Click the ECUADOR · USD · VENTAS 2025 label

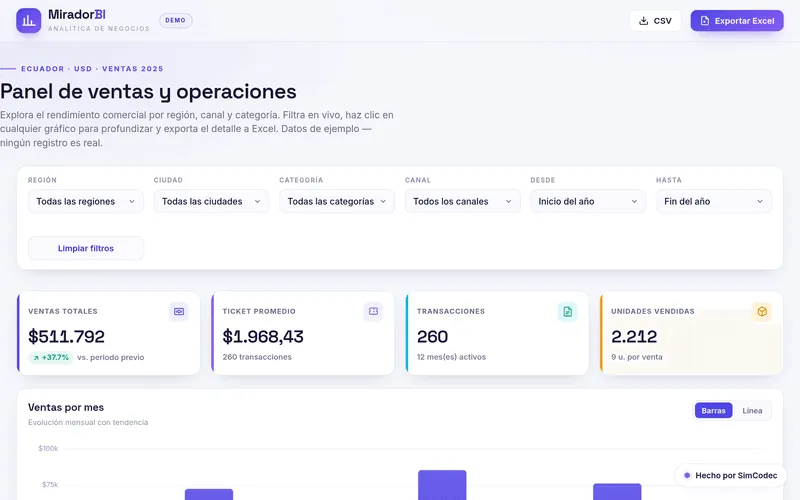(x=92, y=69)
